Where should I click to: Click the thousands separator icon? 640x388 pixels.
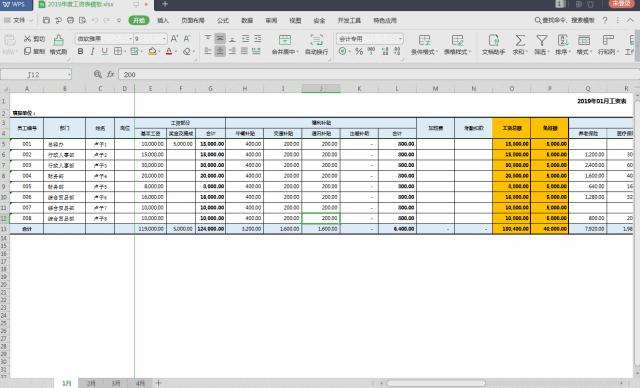pyautogui.click(x=371, y=51)
